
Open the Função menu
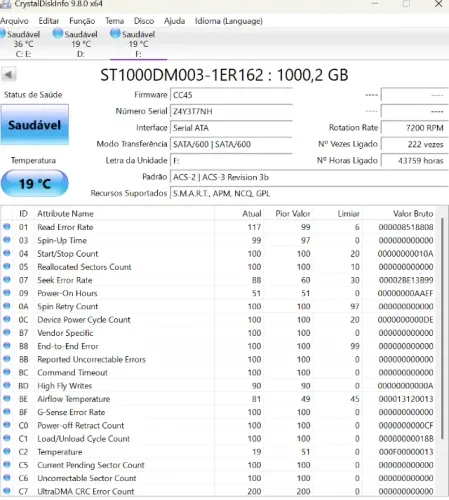click(x=82, y=21)
